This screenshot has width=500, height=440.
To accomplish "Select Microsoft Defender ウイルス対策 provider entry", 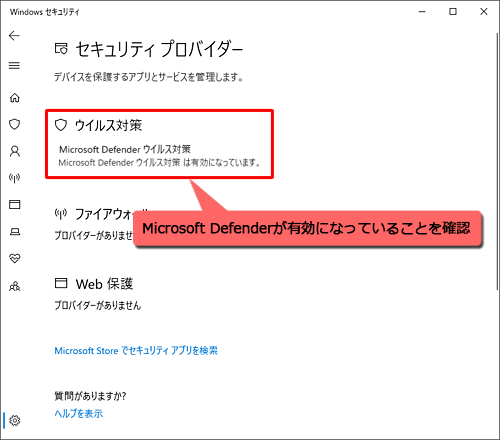I will pyautogui.click(x=159, y=156).
